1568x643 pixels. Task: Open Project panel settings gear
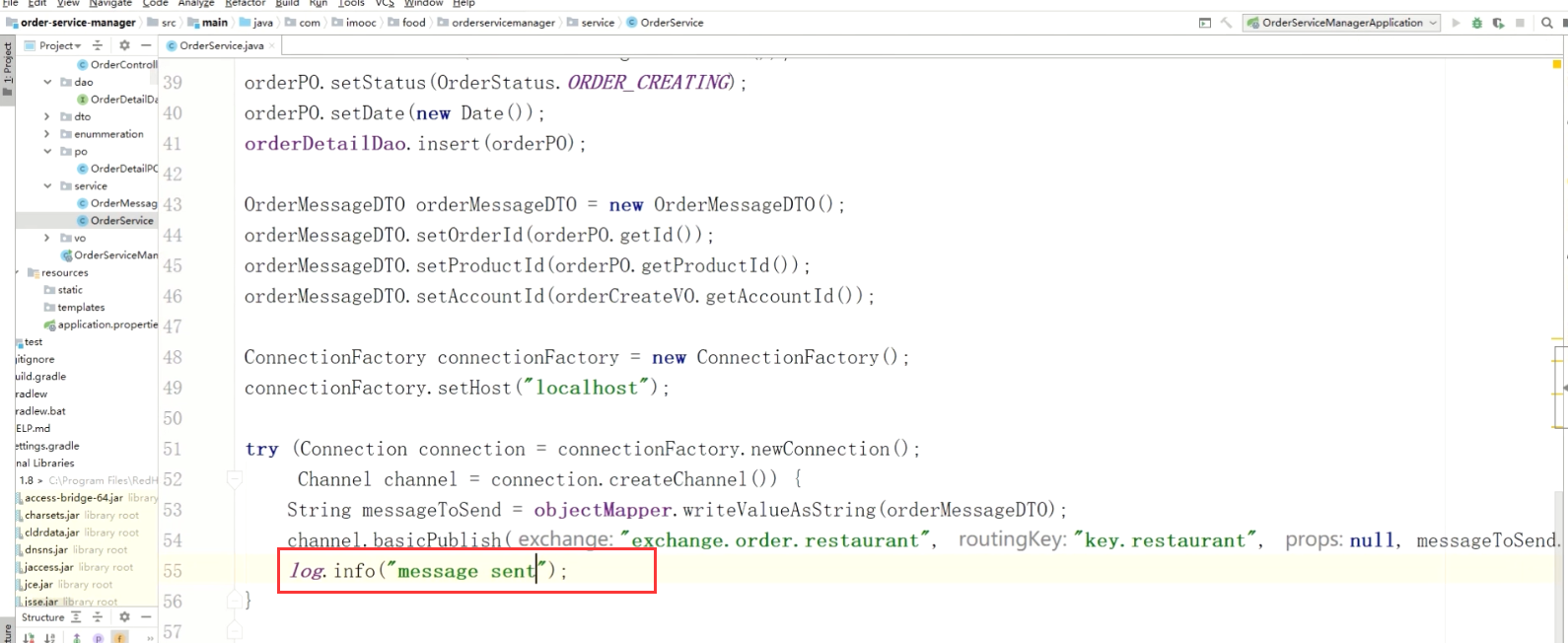[x=124, y=45]
